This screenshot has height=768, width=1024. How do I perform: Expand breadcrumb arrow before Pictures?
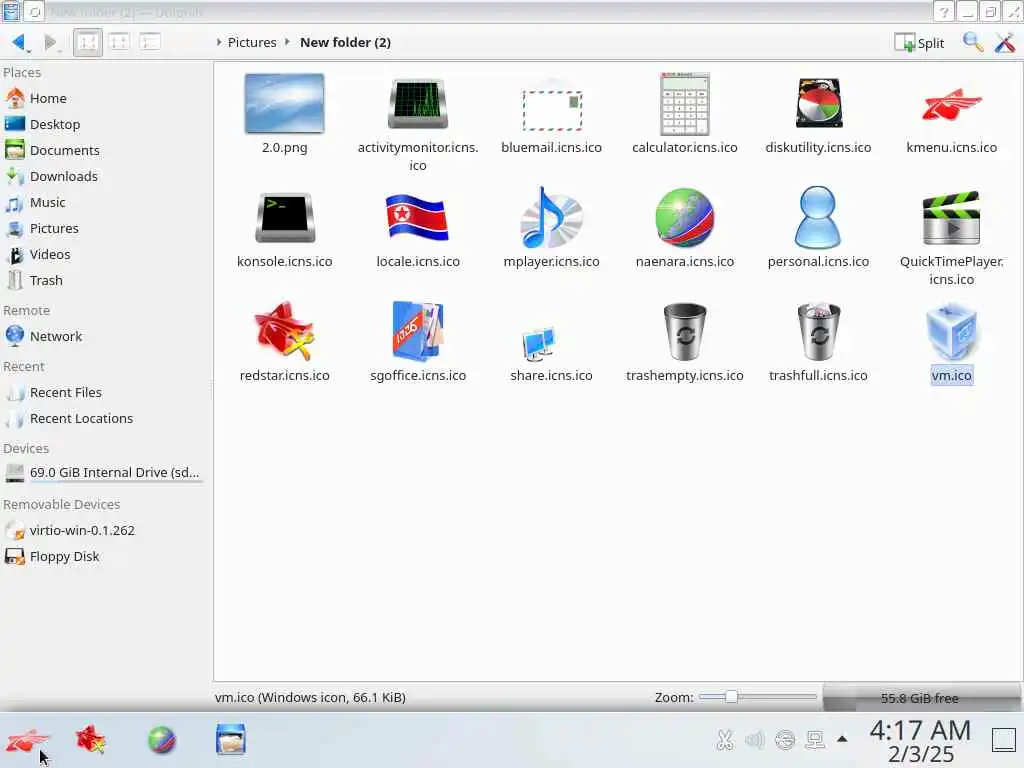[x=219, y=42]
